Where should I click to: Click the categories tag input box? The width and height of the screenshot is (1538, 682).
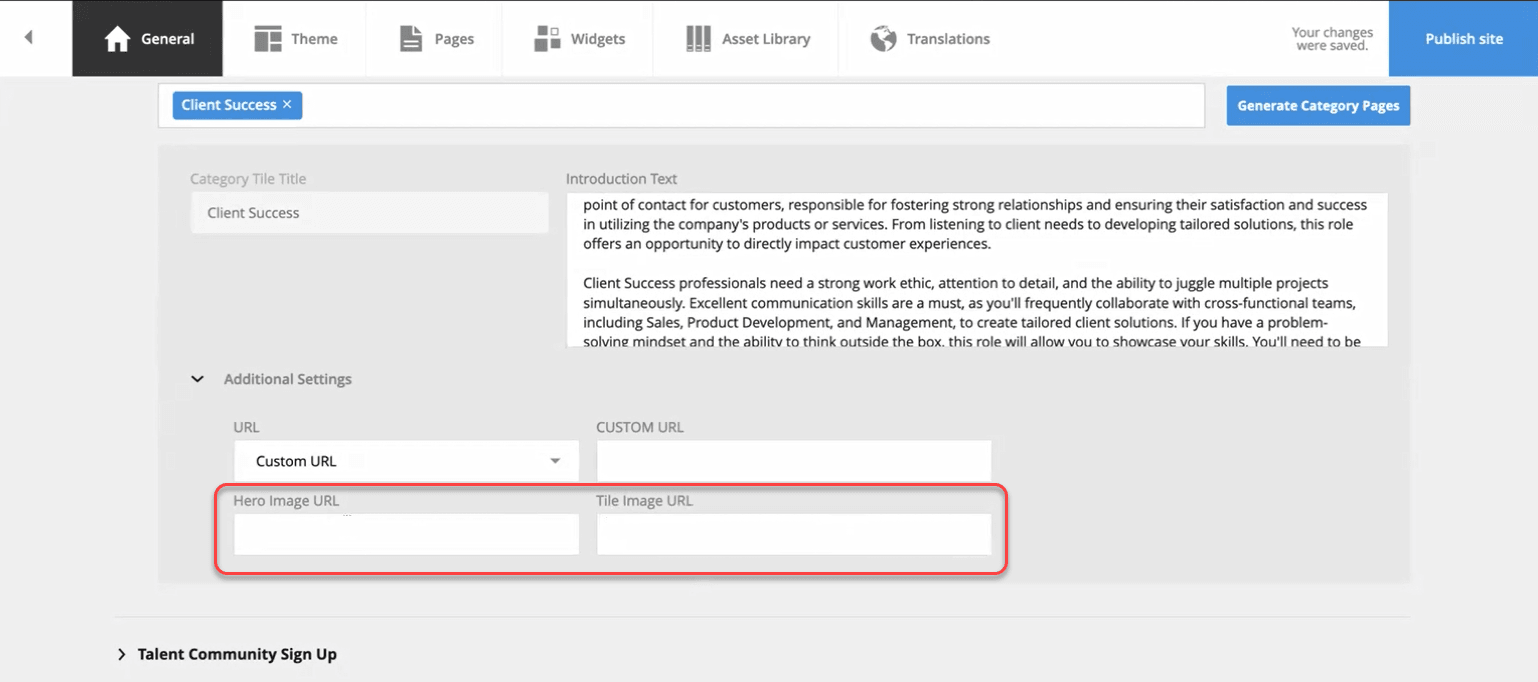(x=681, y=105)
